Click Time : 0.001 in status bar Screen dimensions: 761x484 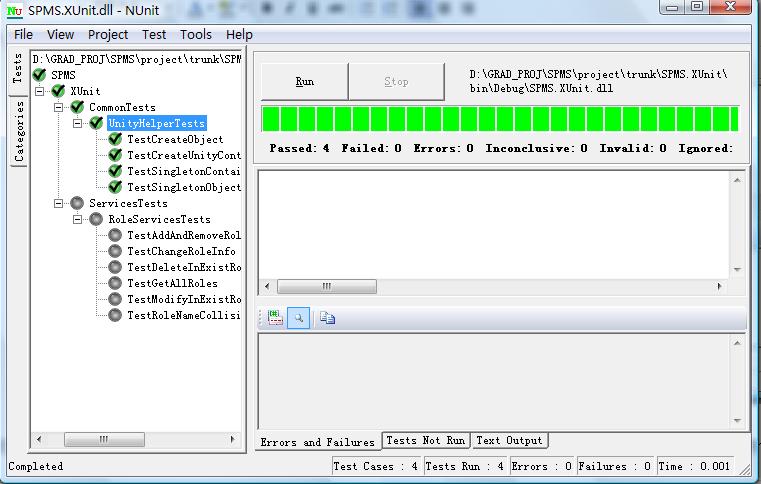[694, 466]
